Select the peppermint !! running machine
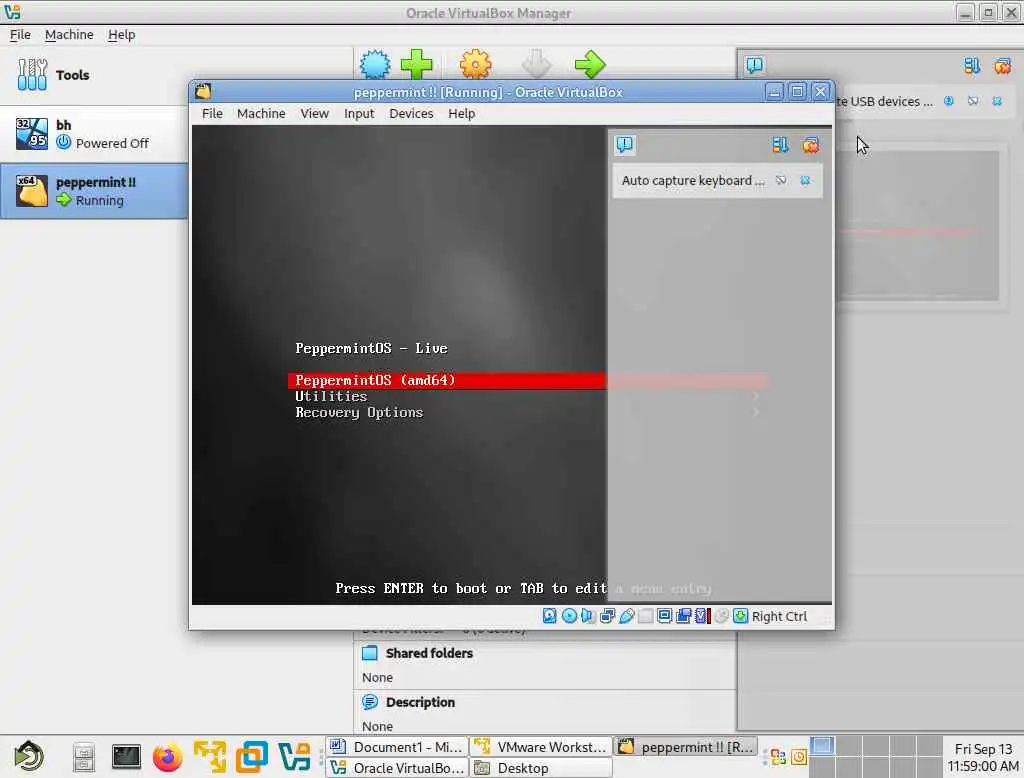 [94, 191]
